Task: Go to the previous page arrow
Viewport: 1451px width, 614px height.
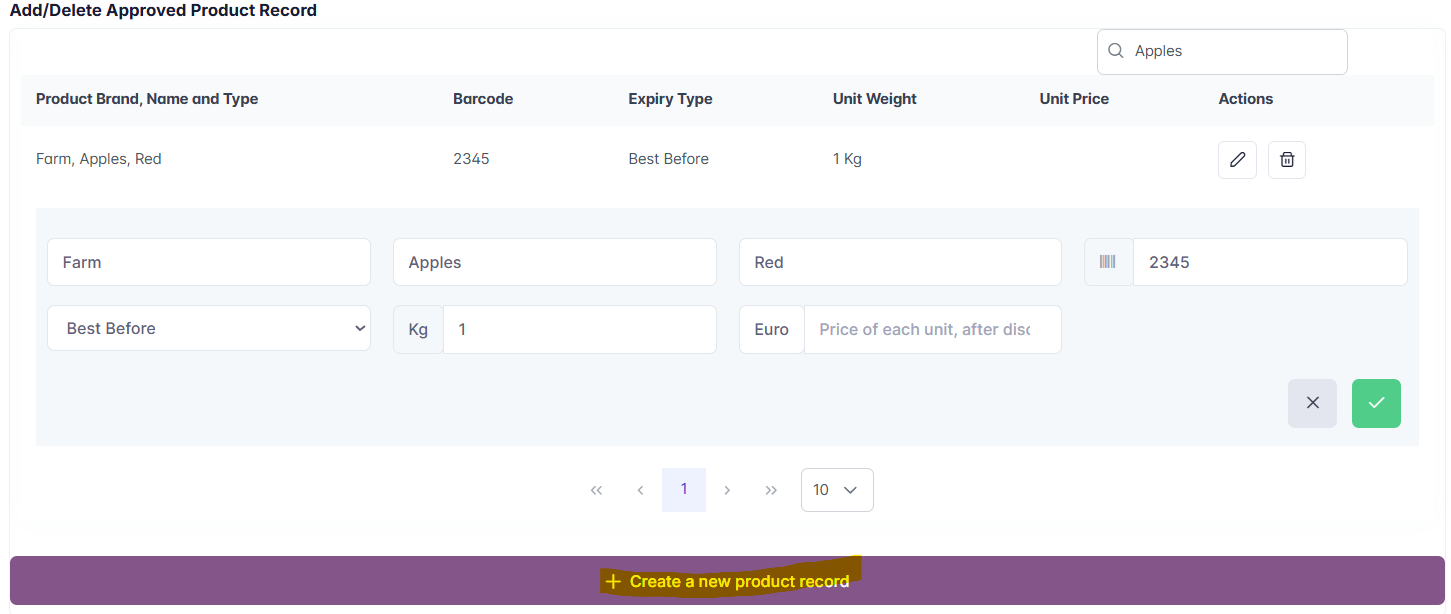Action: click(x=640, y=490)
